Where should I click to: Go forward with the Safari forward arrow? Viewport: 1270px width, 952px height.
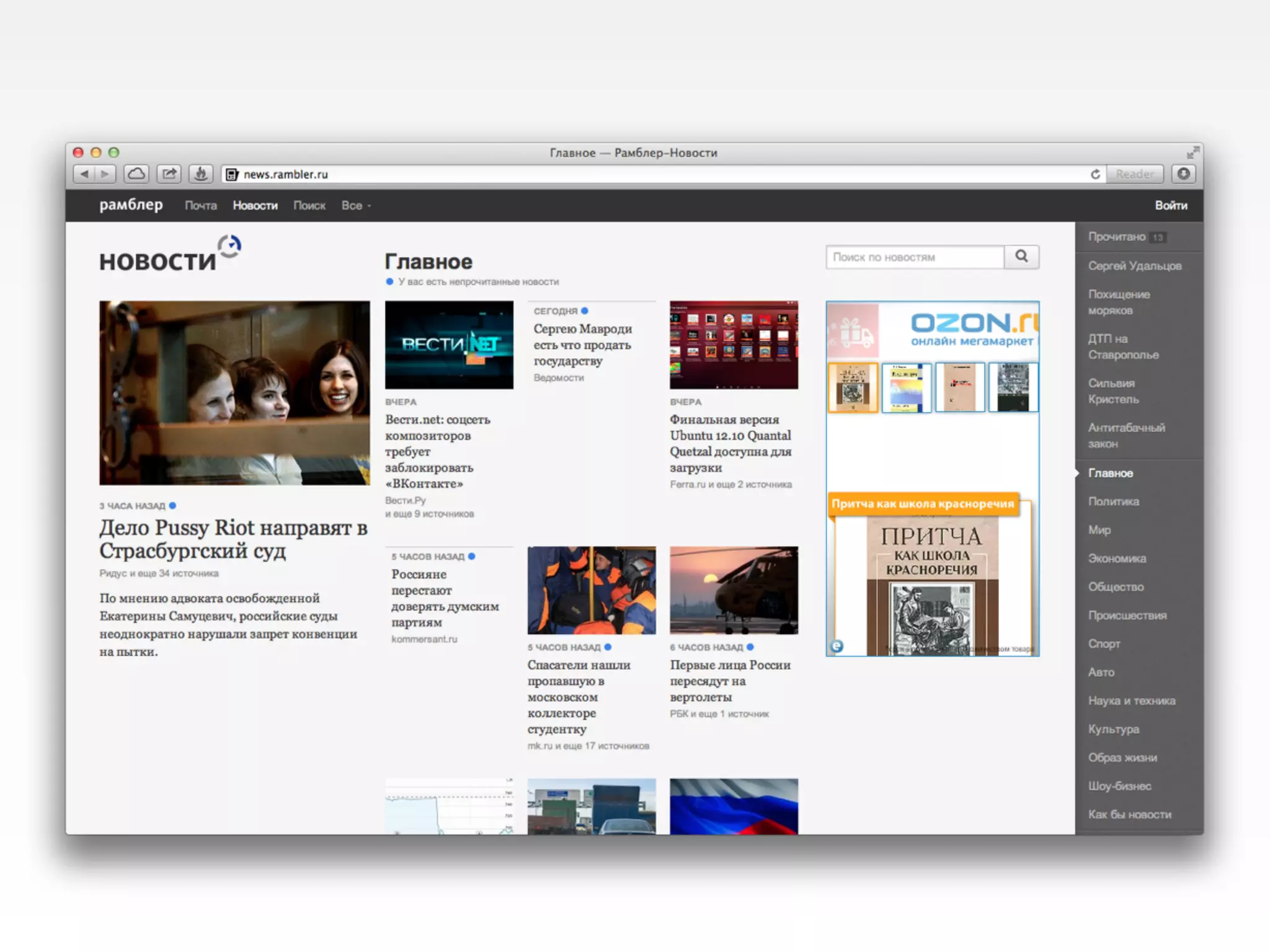click(x=105, y=174)
